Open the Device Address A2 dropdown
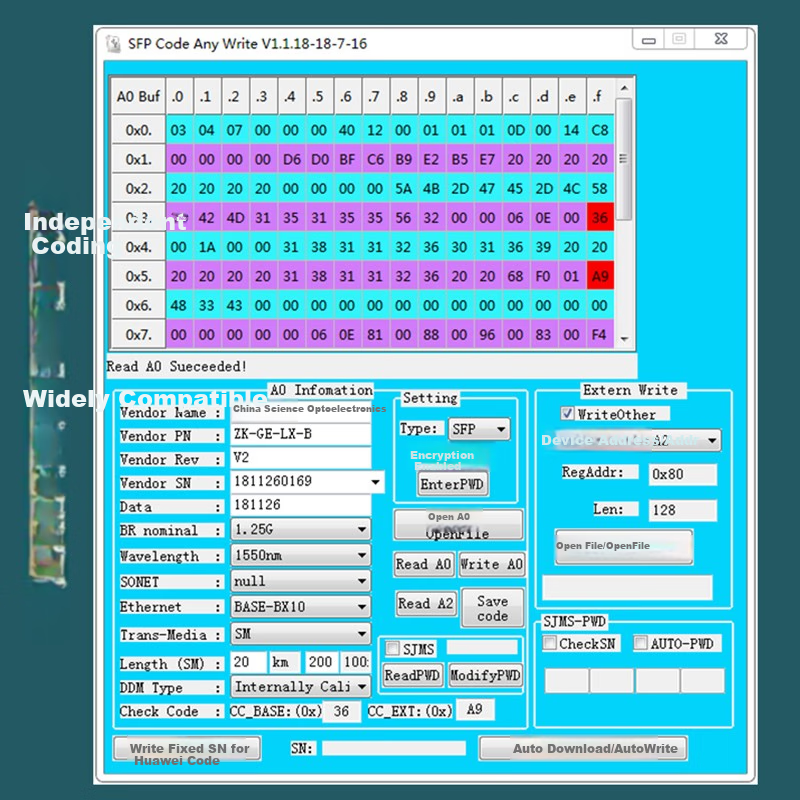This screenshot has width=800, height=800. click(711, 440)
